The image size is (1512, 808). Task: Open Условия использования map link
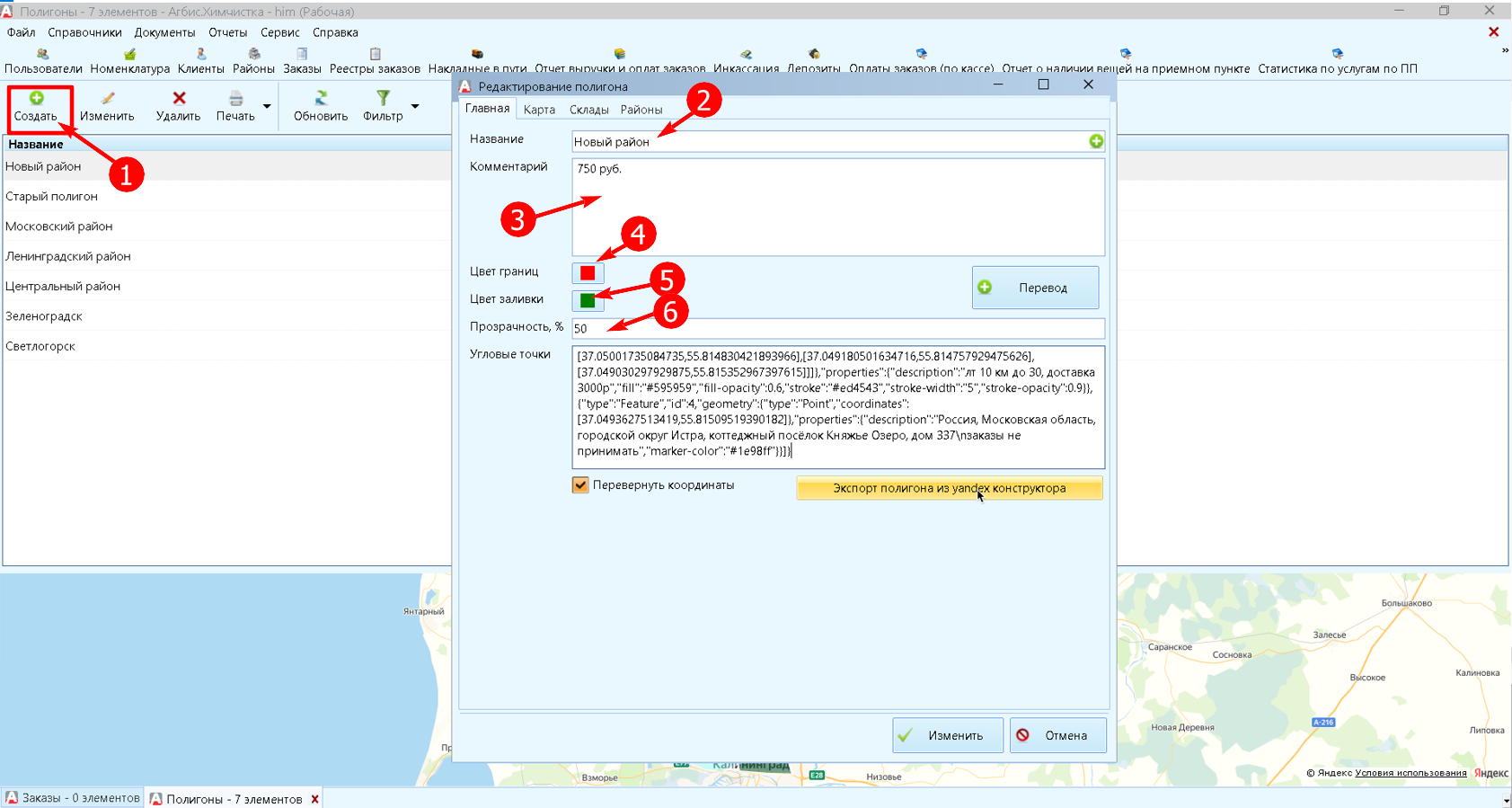(x=1410, y=773)
